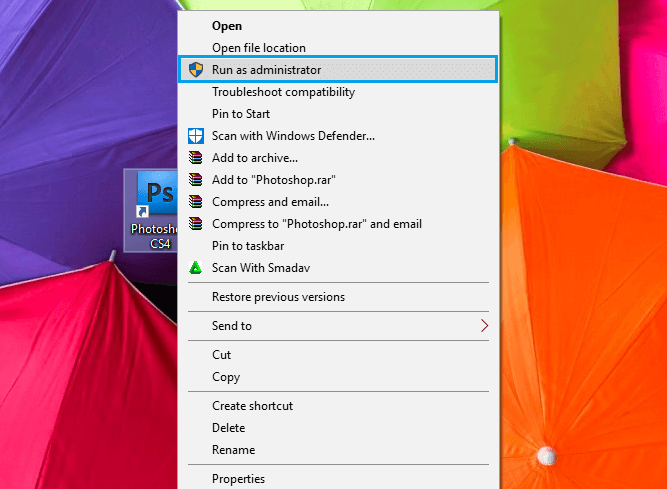
Task: Click the shield icon beside Run as administrator
Action: [196, 69]
